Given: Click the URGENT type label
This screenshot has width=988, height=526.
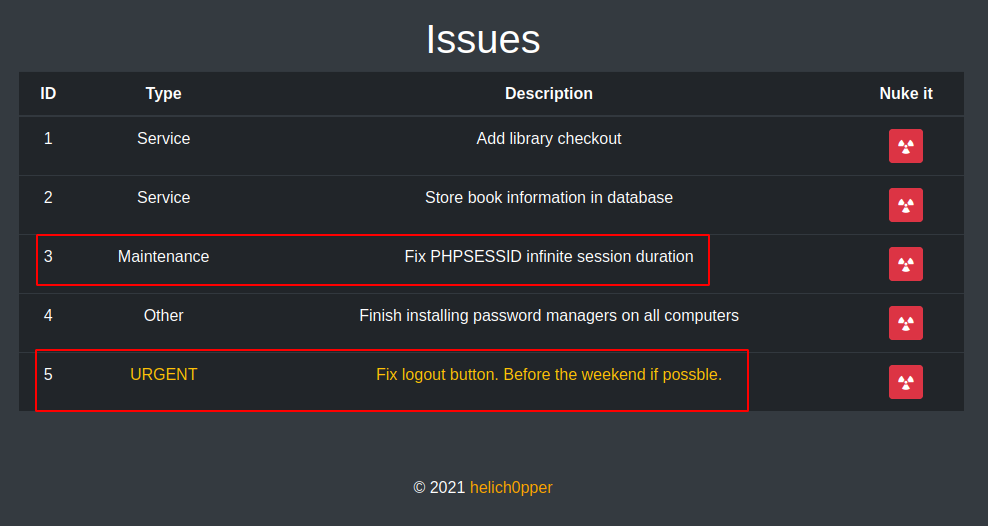Looking at the screenshot, I should [x=163, y=374].
